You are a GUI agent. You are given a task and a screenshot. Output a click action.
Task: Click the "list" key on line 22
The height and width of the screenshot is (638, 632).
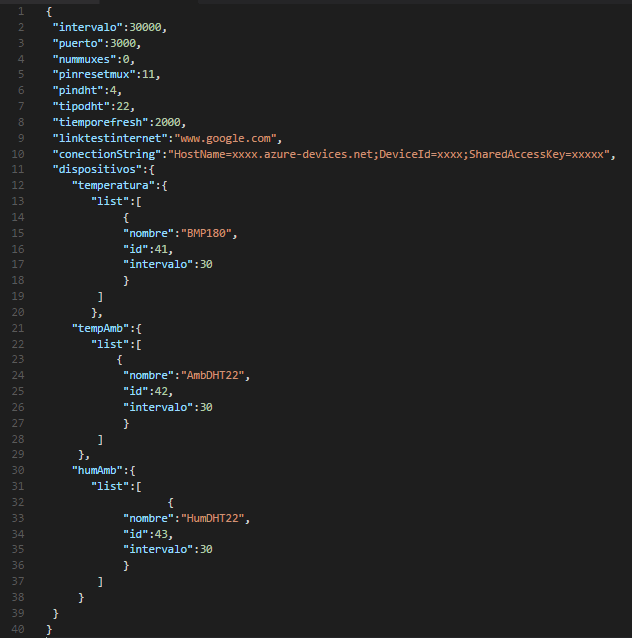[110, 344]
